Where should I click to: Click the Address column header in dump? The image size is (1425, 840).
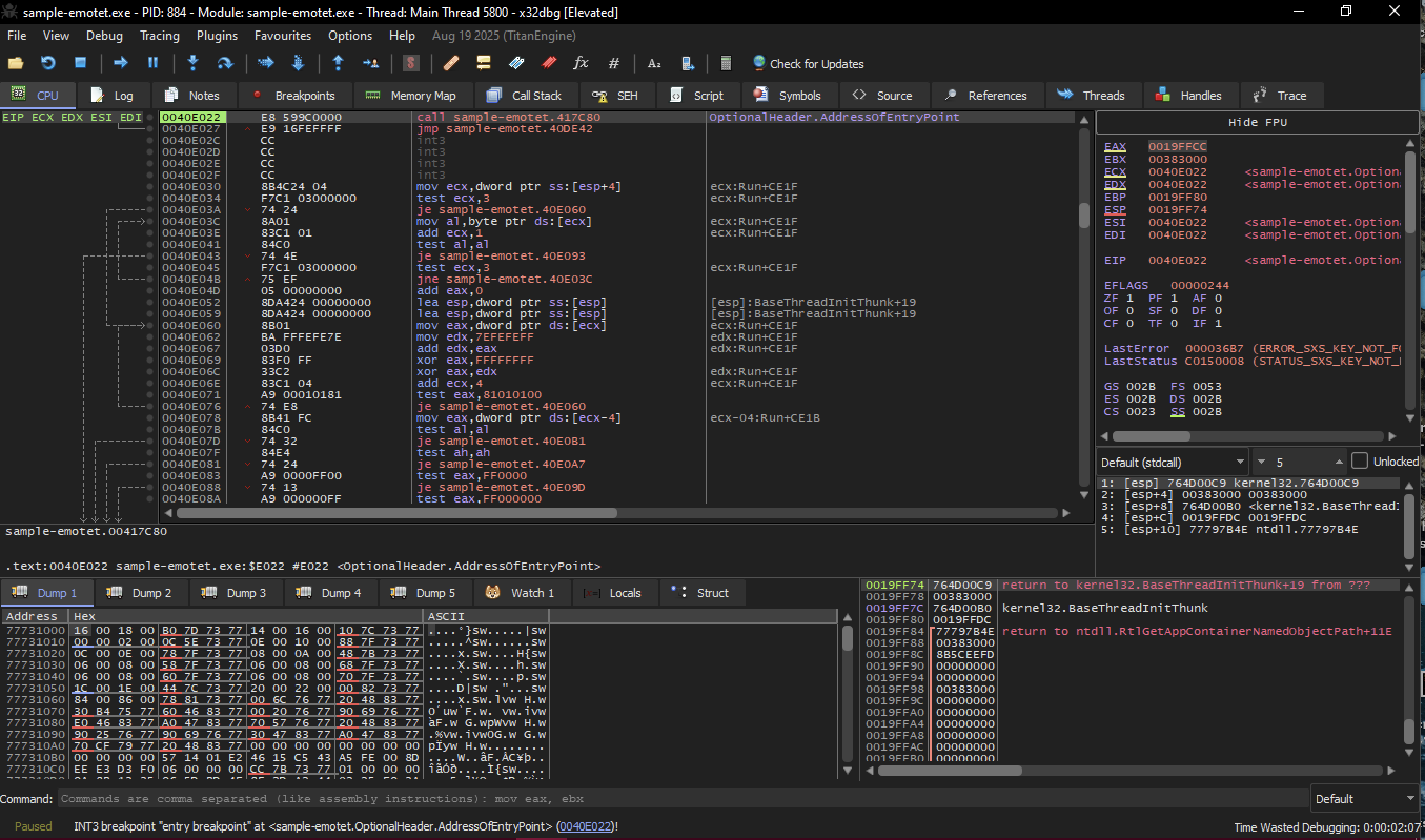pyautogui.click(x=34, y=616)
